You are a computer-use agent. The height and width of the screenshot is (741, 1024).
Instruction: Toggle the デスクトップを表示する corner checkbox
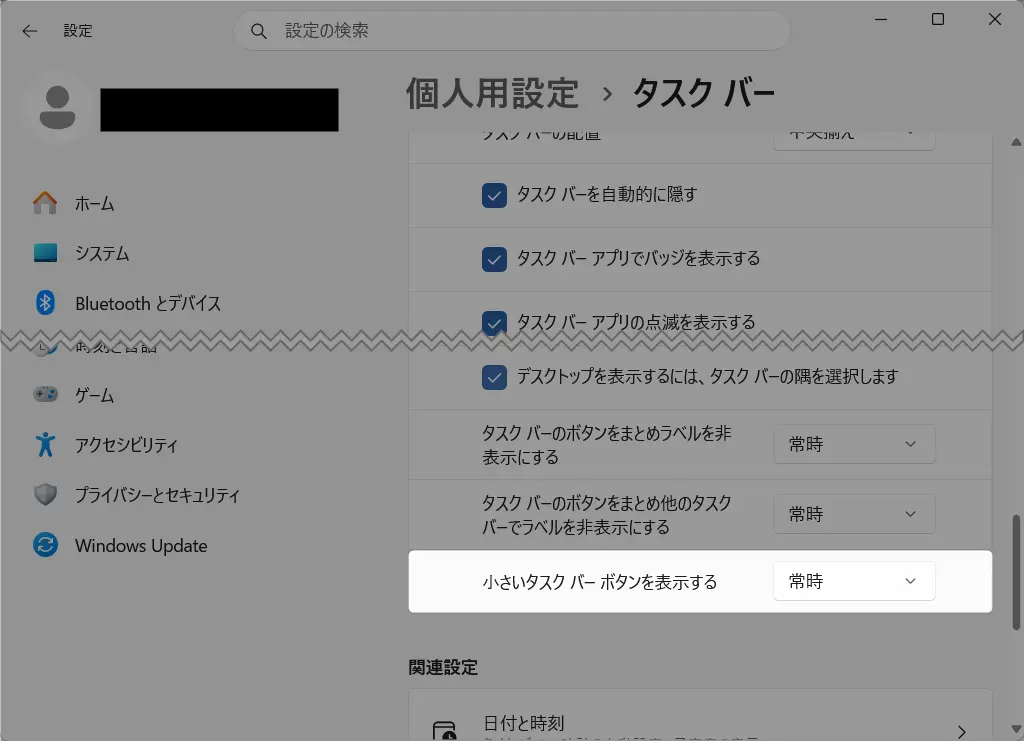click(x=494, y=377)
